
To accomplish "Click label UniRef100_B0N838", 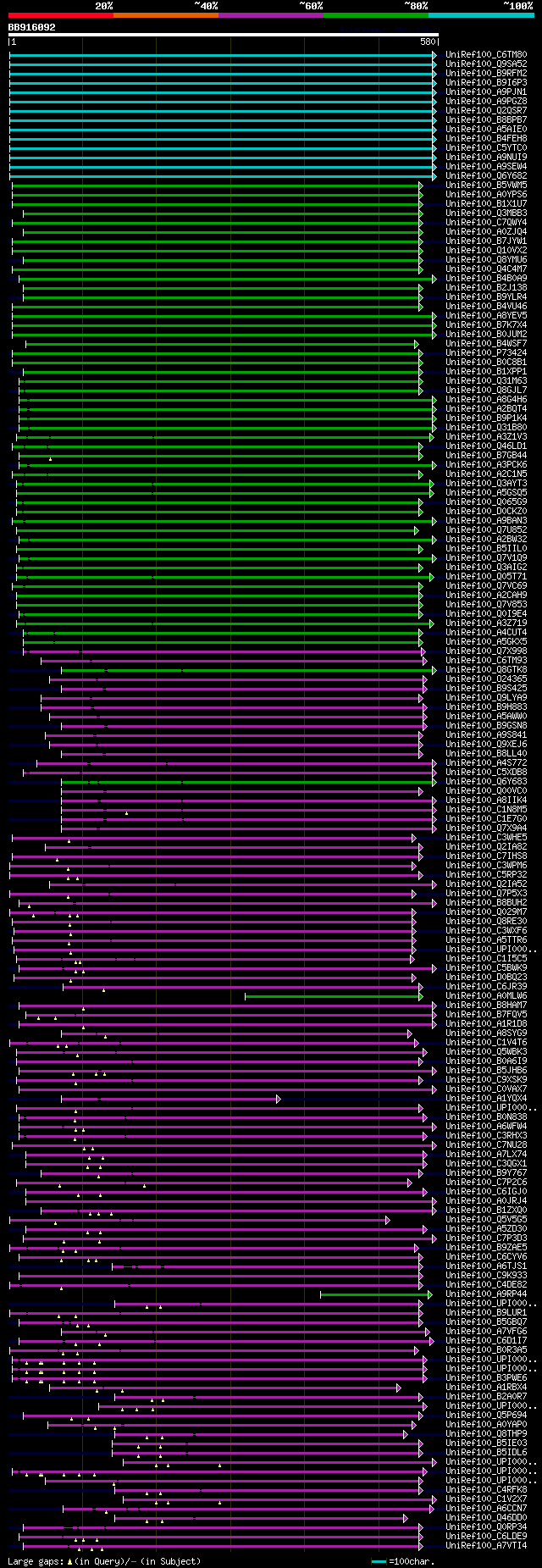I will (486, 1117).
